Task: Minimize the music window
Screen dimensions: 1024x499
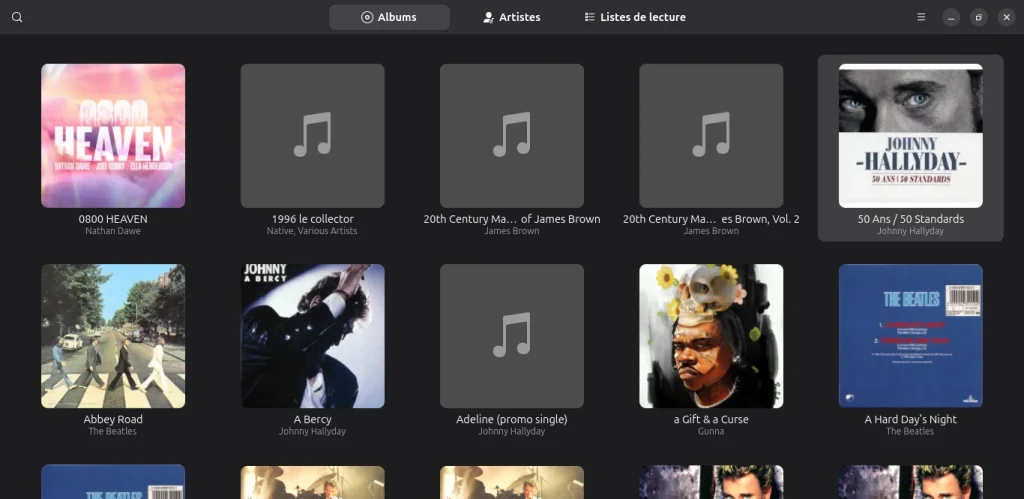Action: 951,18
